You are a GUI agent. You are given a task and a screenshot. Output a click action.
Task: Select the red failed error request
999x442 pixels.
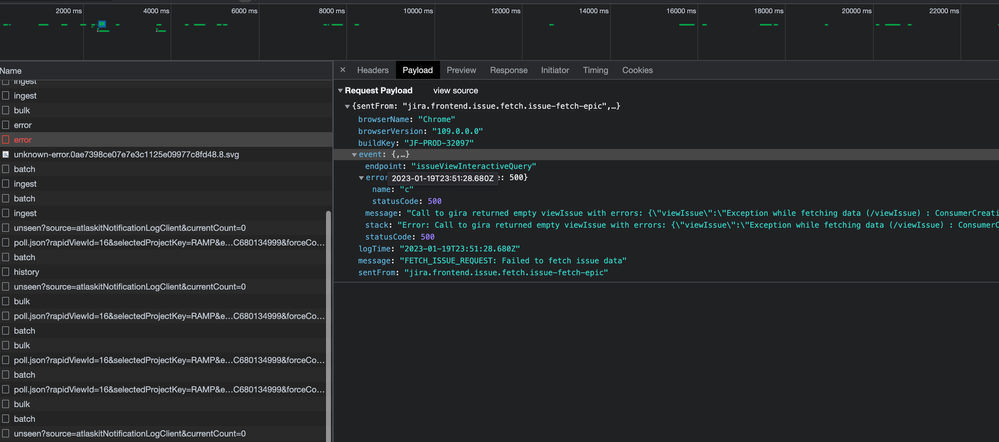tap(166, 139)
